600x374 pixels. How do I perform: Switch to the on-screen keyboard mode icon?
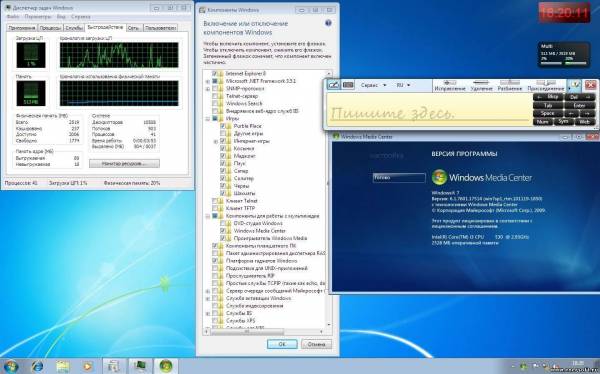(348, 85)
